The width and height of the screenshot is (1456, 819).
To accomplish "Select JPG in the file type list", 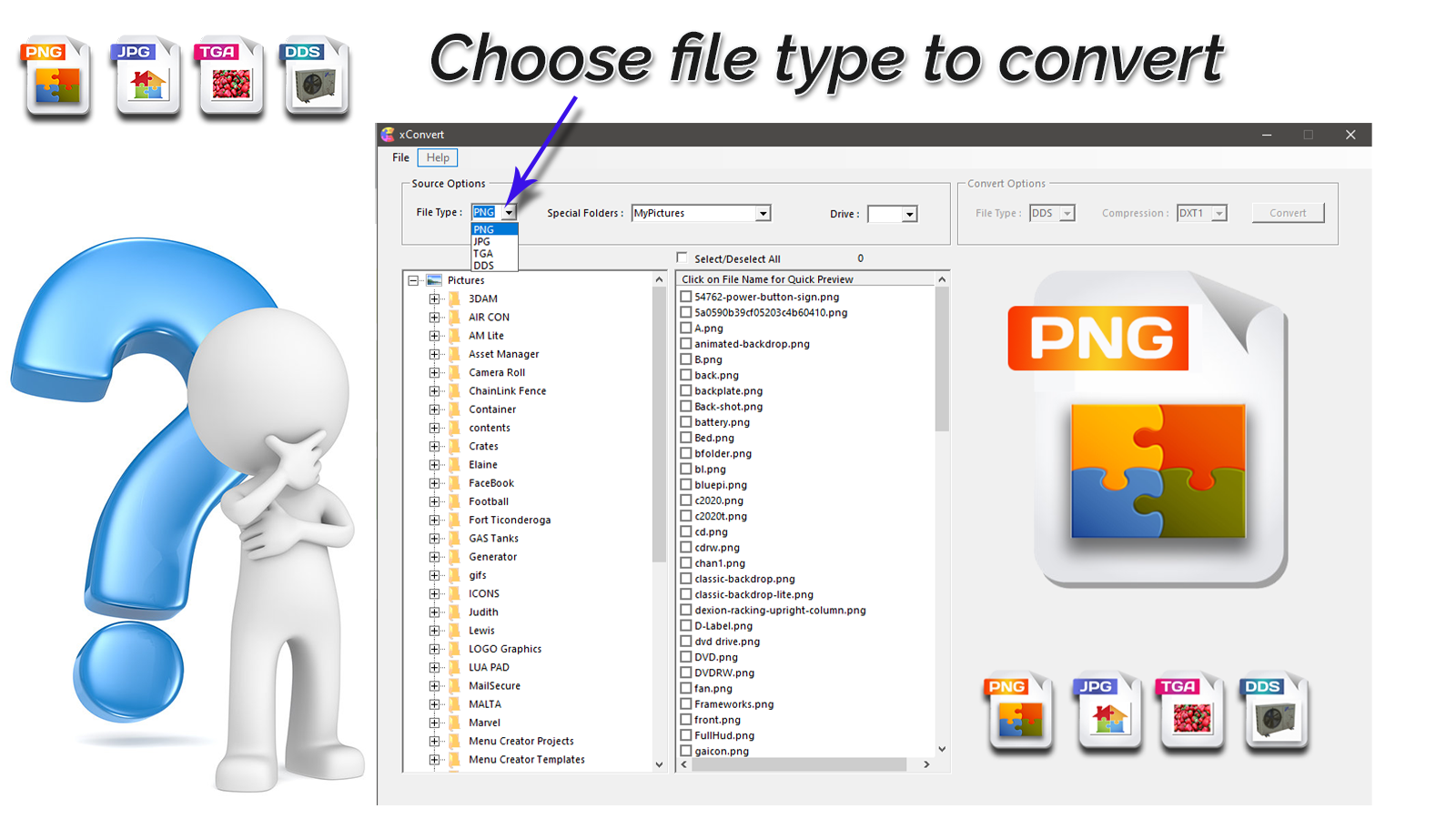I will (494, 241).
